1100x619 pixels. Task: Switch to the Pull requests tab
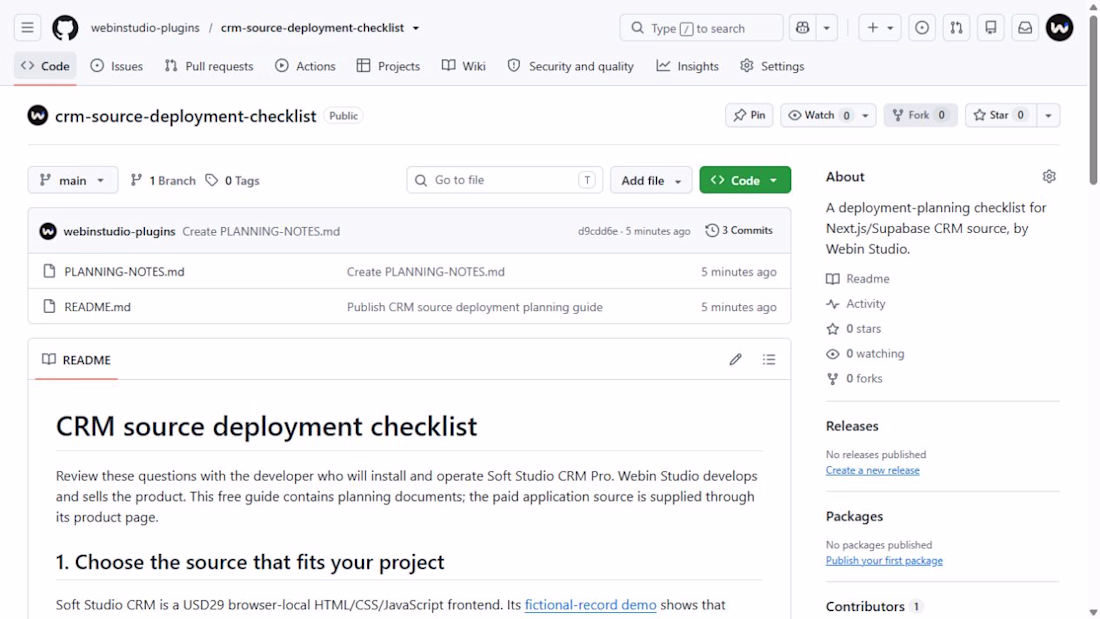208,66
